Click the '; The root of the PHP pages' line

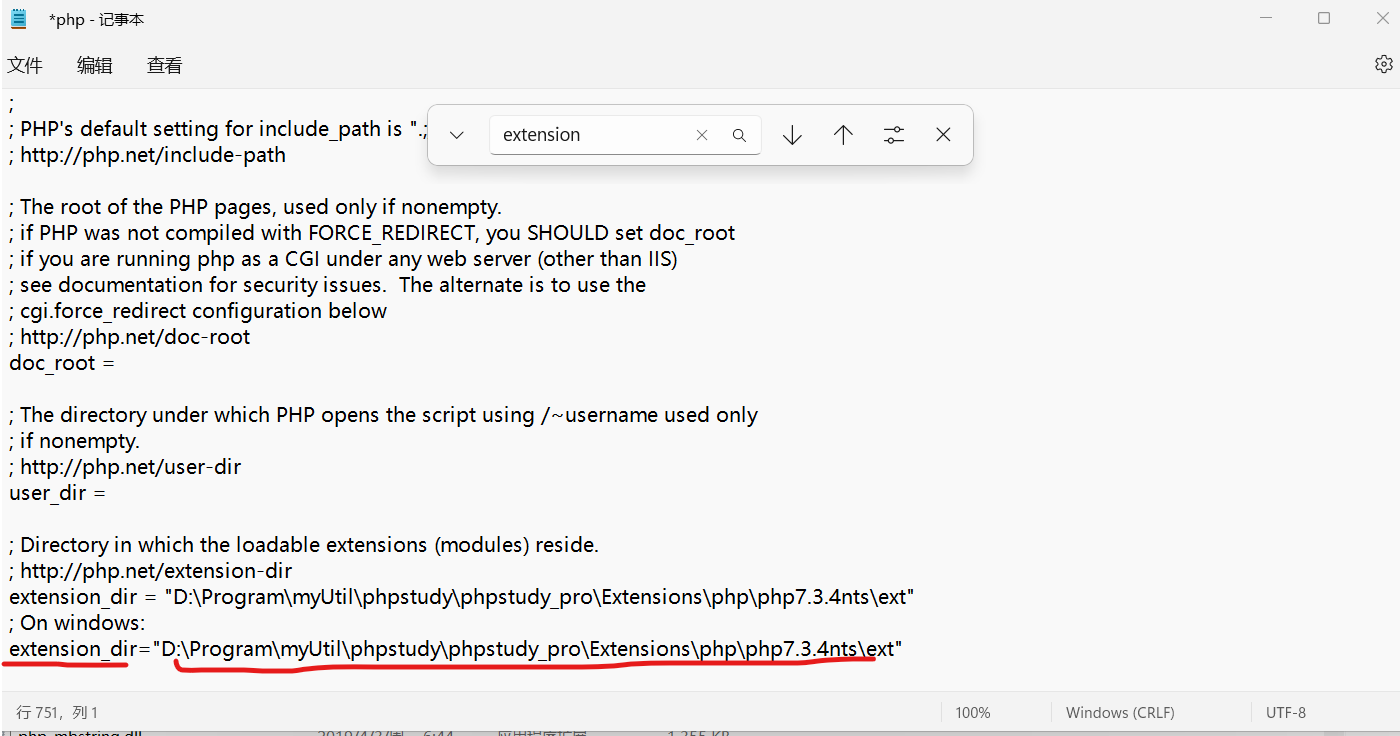(x=255, y=207)
